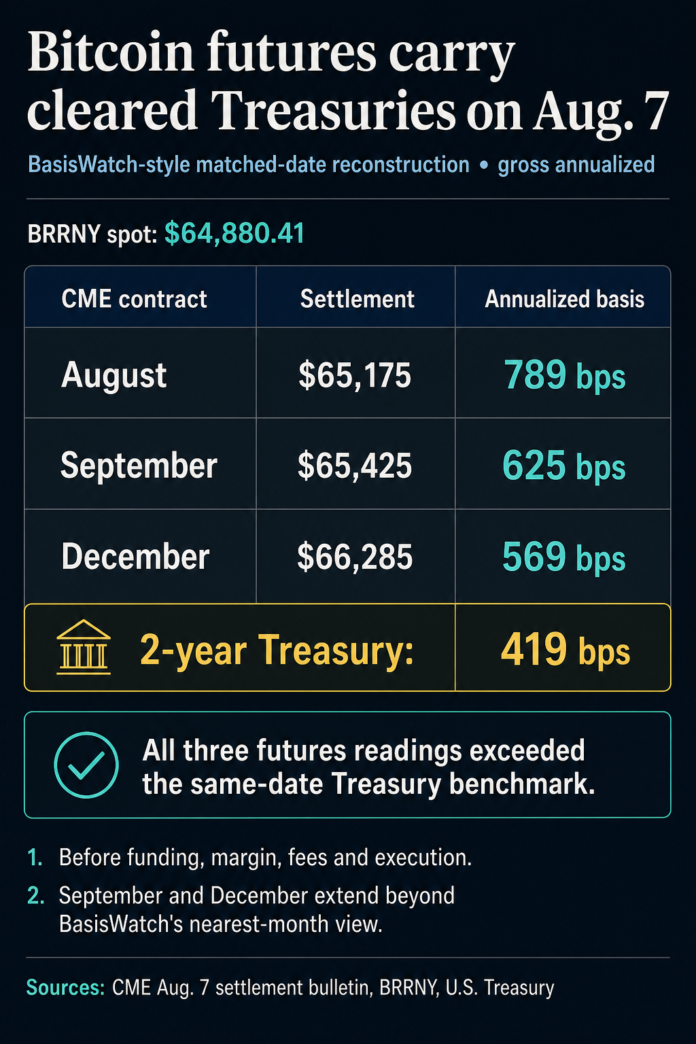696x1044 pixels.
Task: Click the Annualized basis column header
Action: [x=564, y=299]
